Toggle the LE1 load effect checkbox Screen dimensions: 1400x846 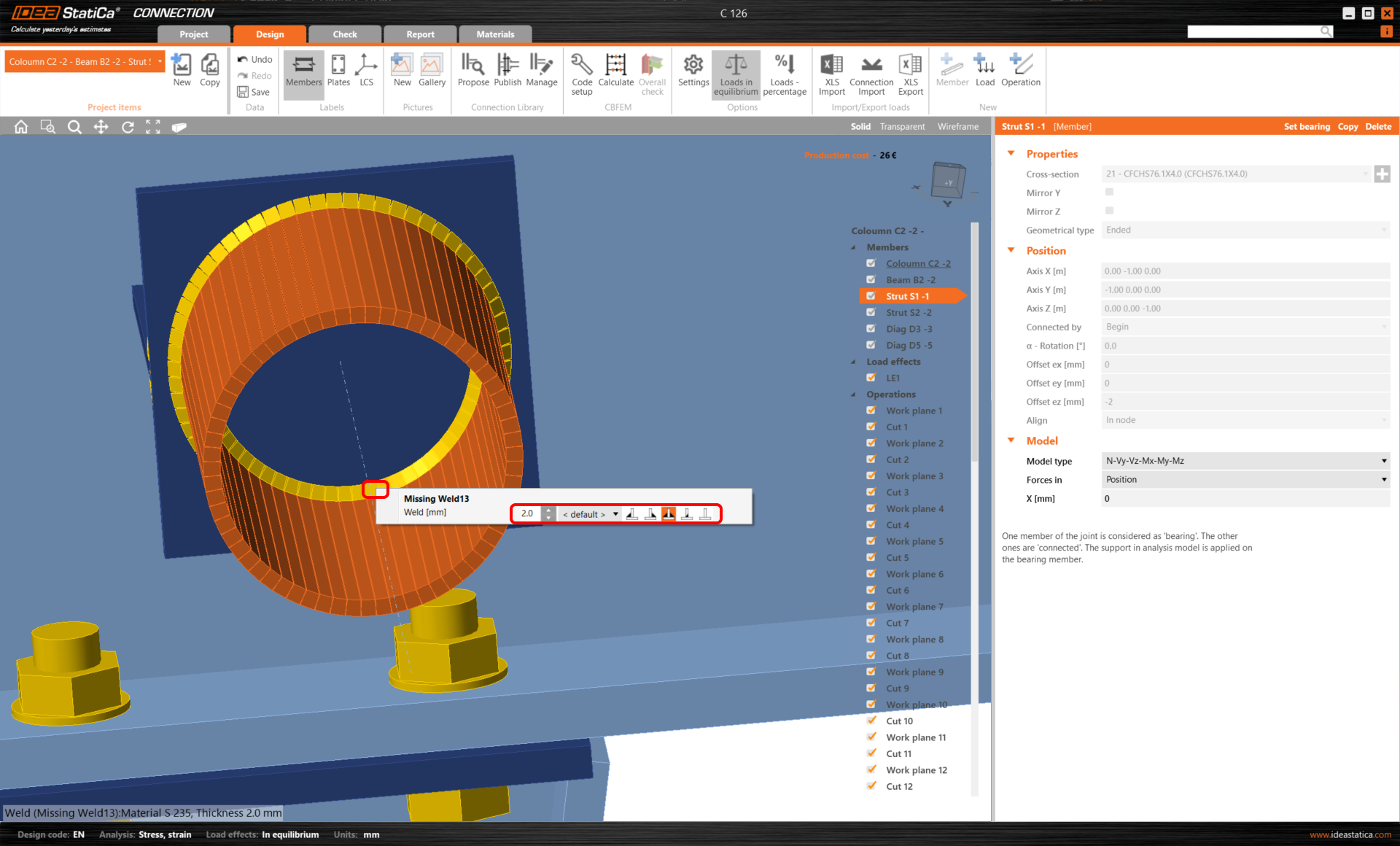(x=871, y=378)
